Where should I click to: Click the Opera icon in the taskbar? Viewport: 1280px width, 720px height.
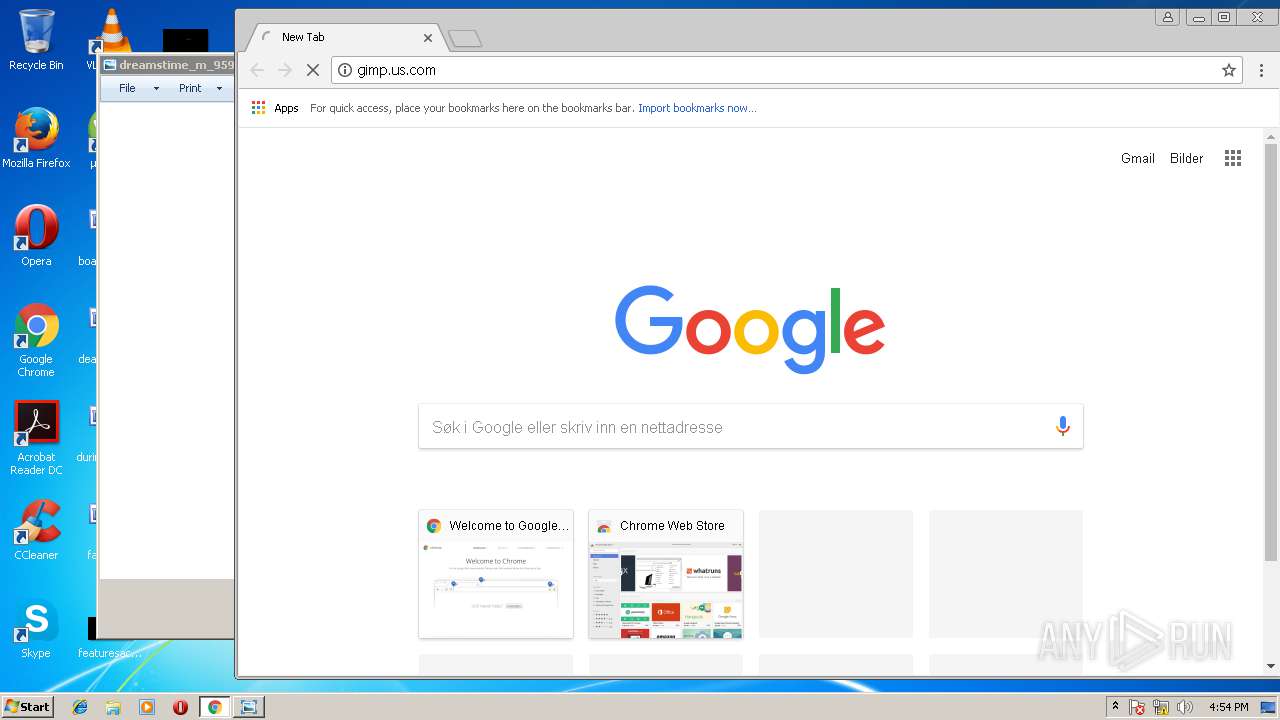(x=180, y=707)
